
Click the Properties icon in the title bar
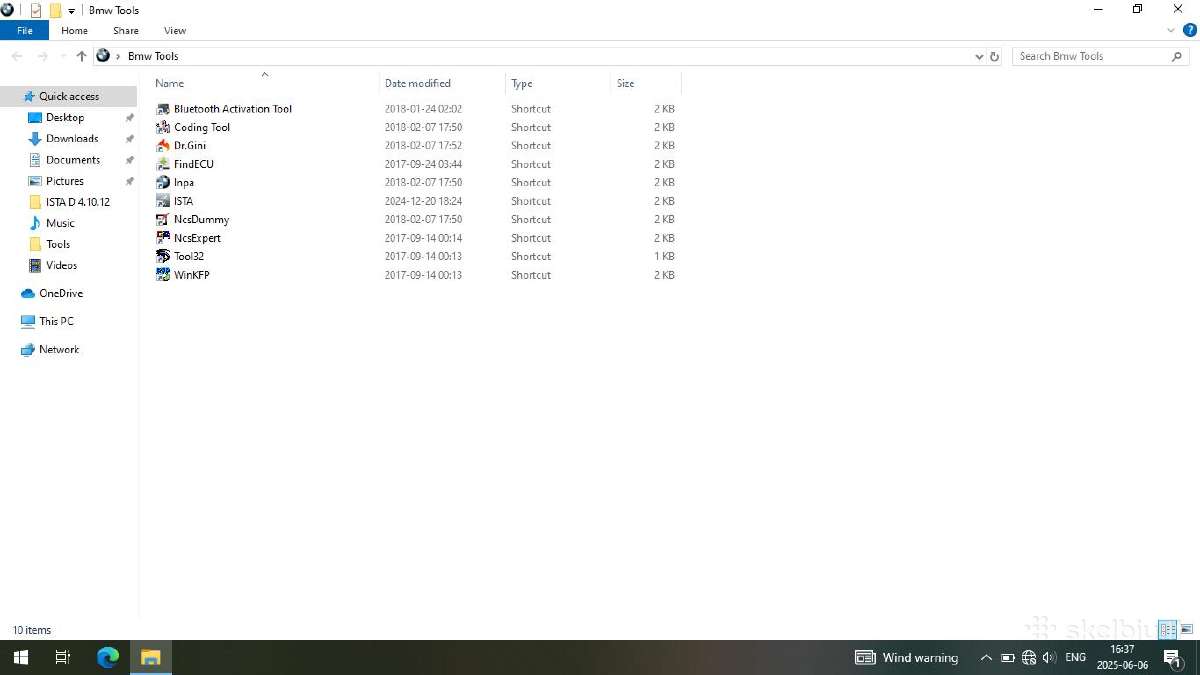35,10
